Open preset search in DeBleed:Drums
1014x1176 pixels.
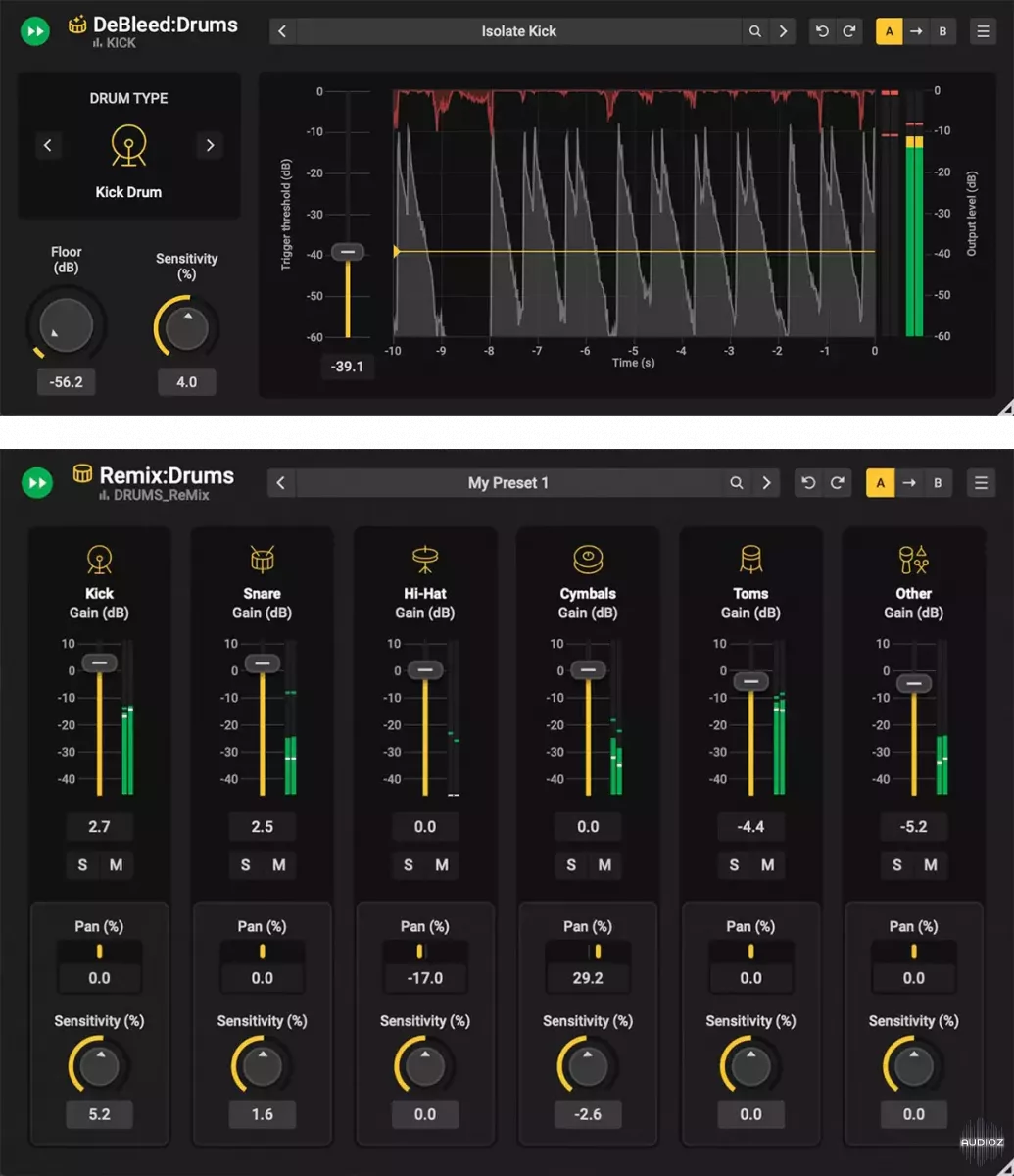point(755,31)
